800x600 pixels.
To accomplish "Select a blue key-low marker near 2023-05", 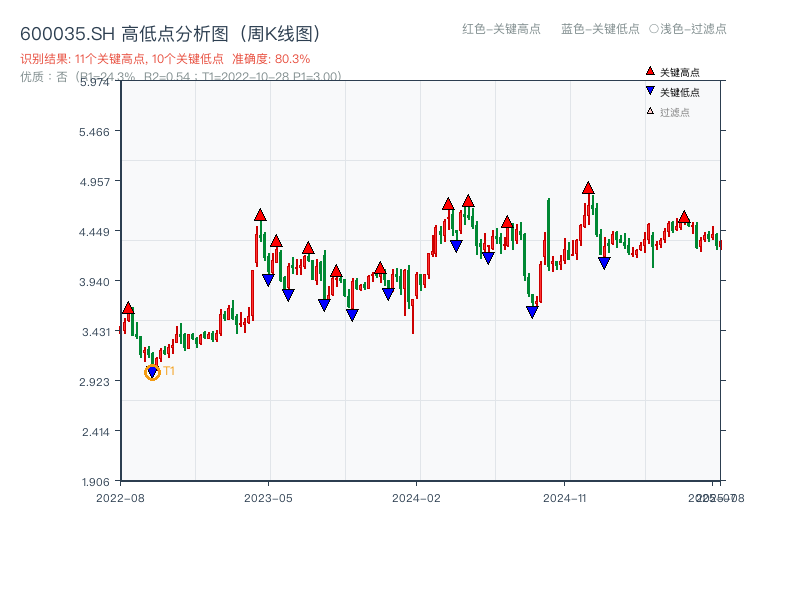I will pyautogui.click(x=267, y=280).
